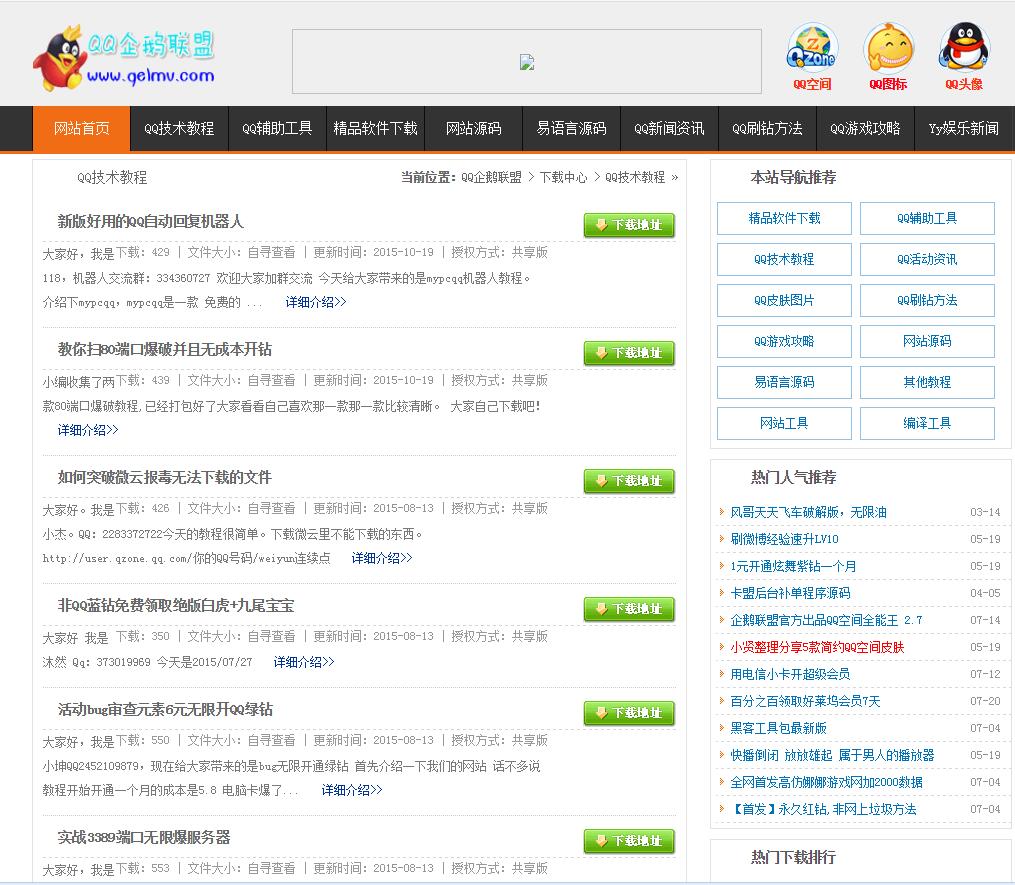Click 详细介绍>> under the mypcqq robot article

pyautogui.click(x=316, y=302)
